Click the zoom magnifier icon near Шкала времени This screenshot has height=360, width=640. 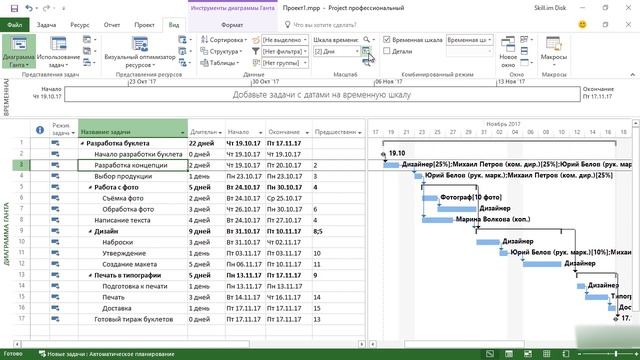pyautogui.click(x=367, y=40)
